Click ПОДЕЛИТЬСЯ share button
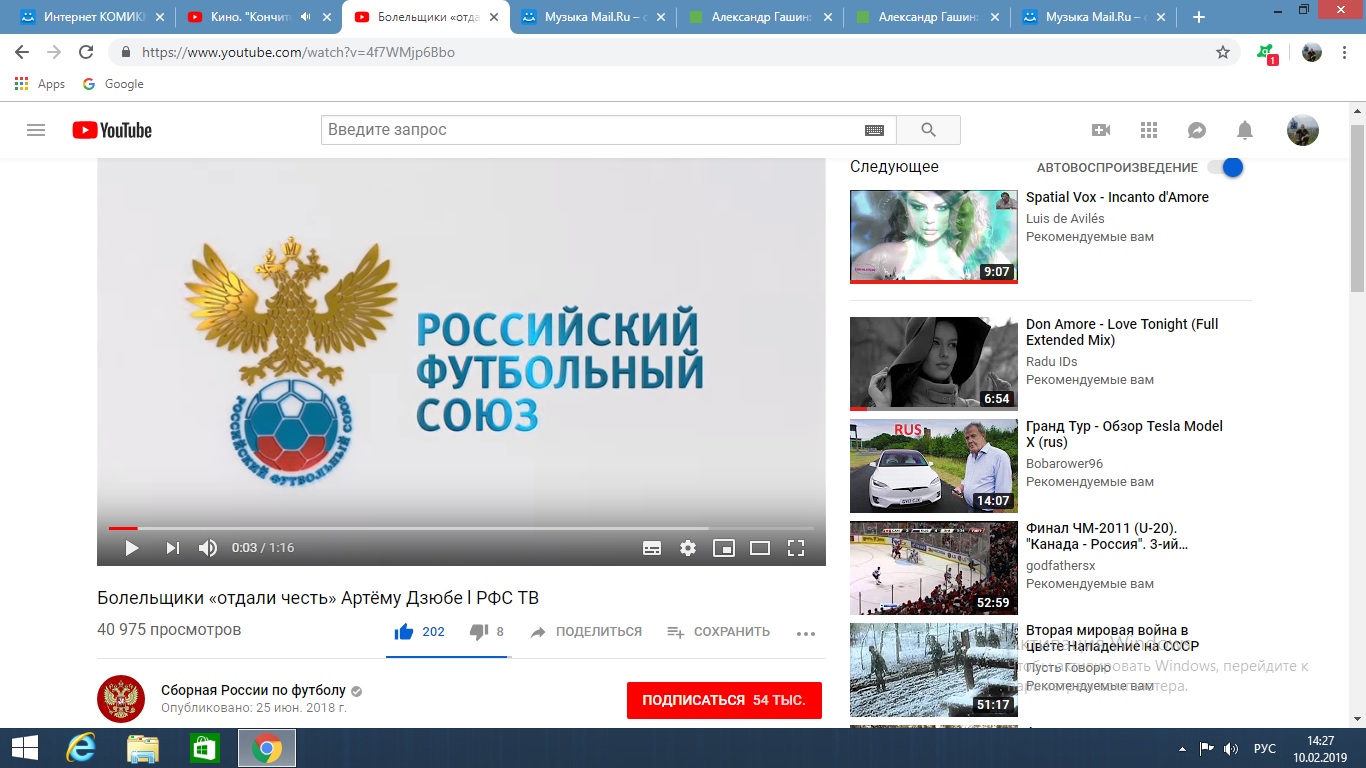This screenshot has width=1366, height=768. click(x=586, y=632)
